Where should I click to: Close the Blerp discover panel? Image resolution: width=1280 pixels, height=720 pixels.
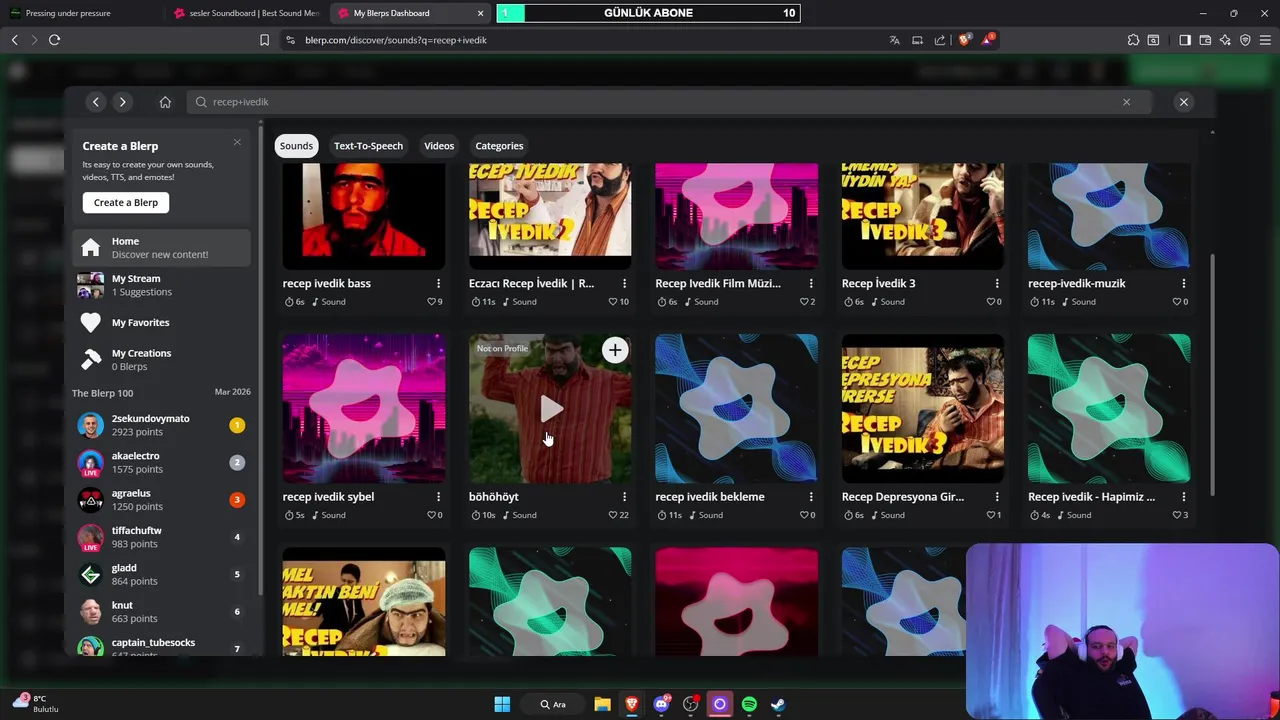(x=1183, y=102)
